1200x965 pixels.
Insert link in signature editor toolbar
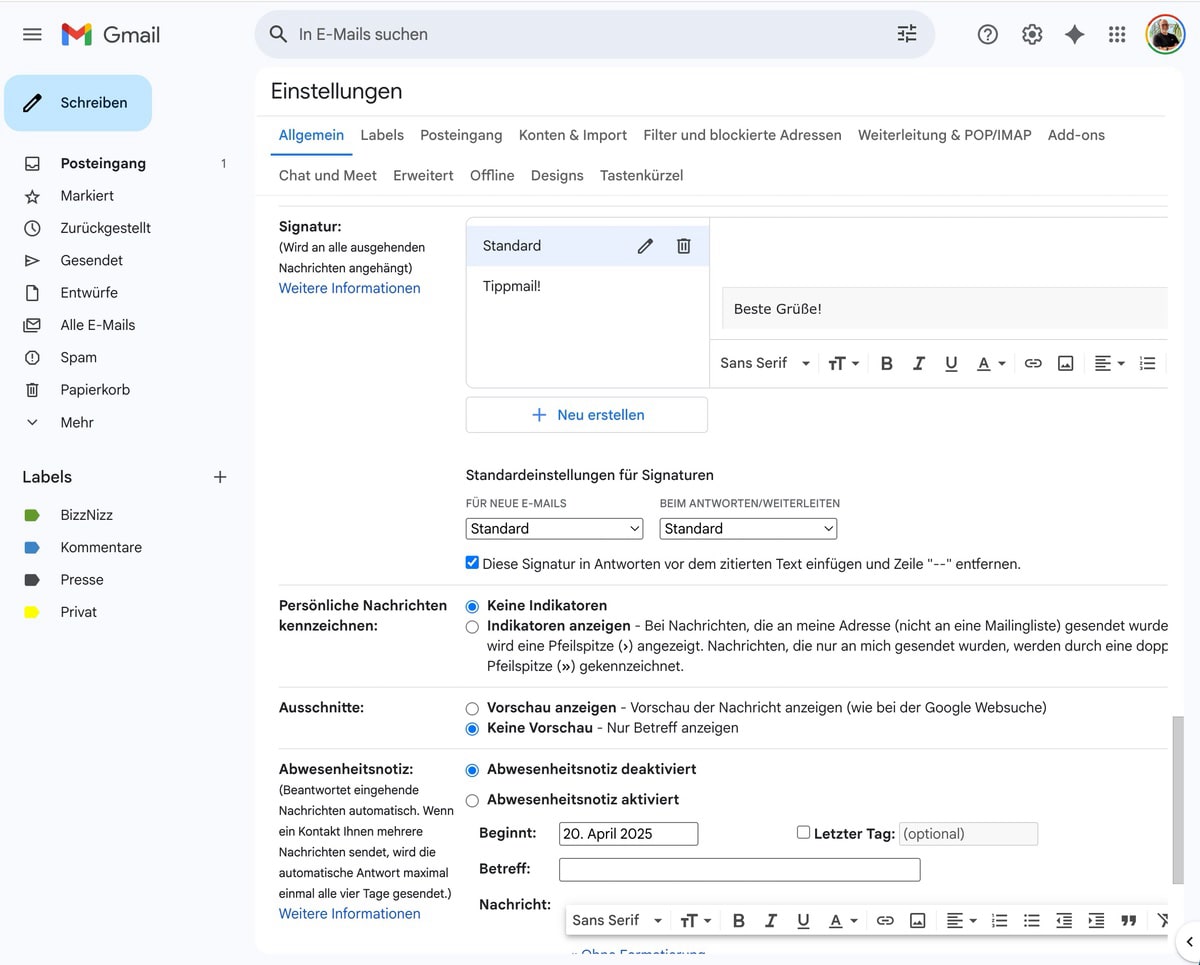click(x=1033, y=363)
